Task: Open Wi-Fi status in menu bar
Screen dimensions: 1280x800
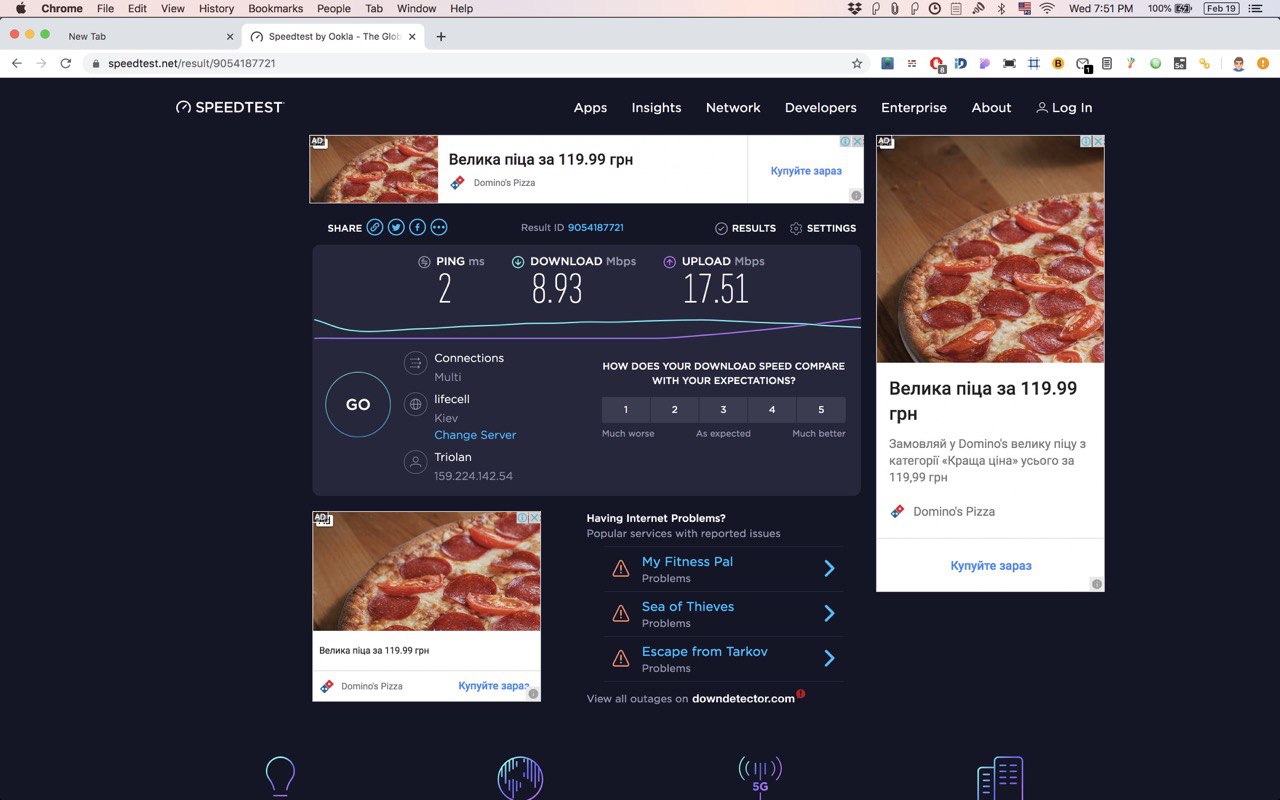Action: [1047, 8]
